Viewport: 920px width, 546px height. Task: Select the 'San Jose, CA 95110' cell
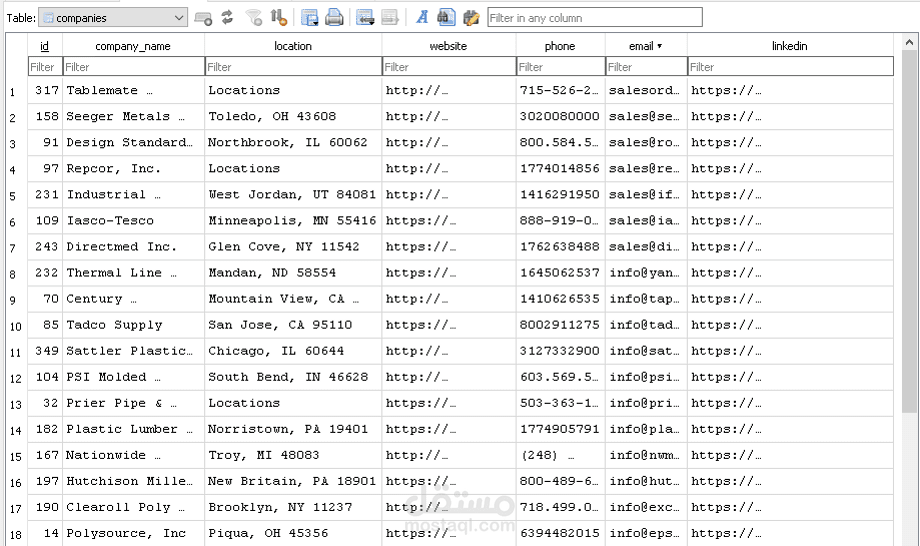[293, 325]
